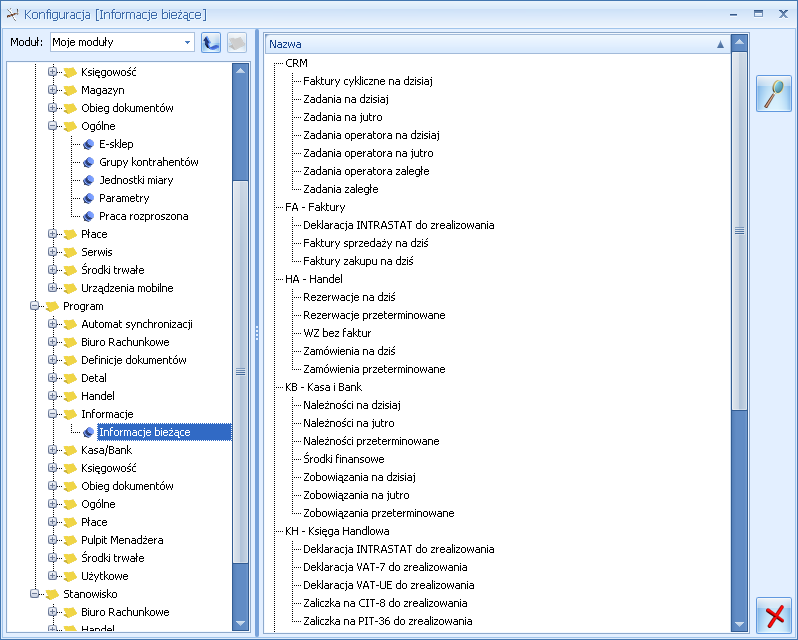Select Parametry under Ogólne
Viewport: 798px width, 640px height.
[124, 198]
